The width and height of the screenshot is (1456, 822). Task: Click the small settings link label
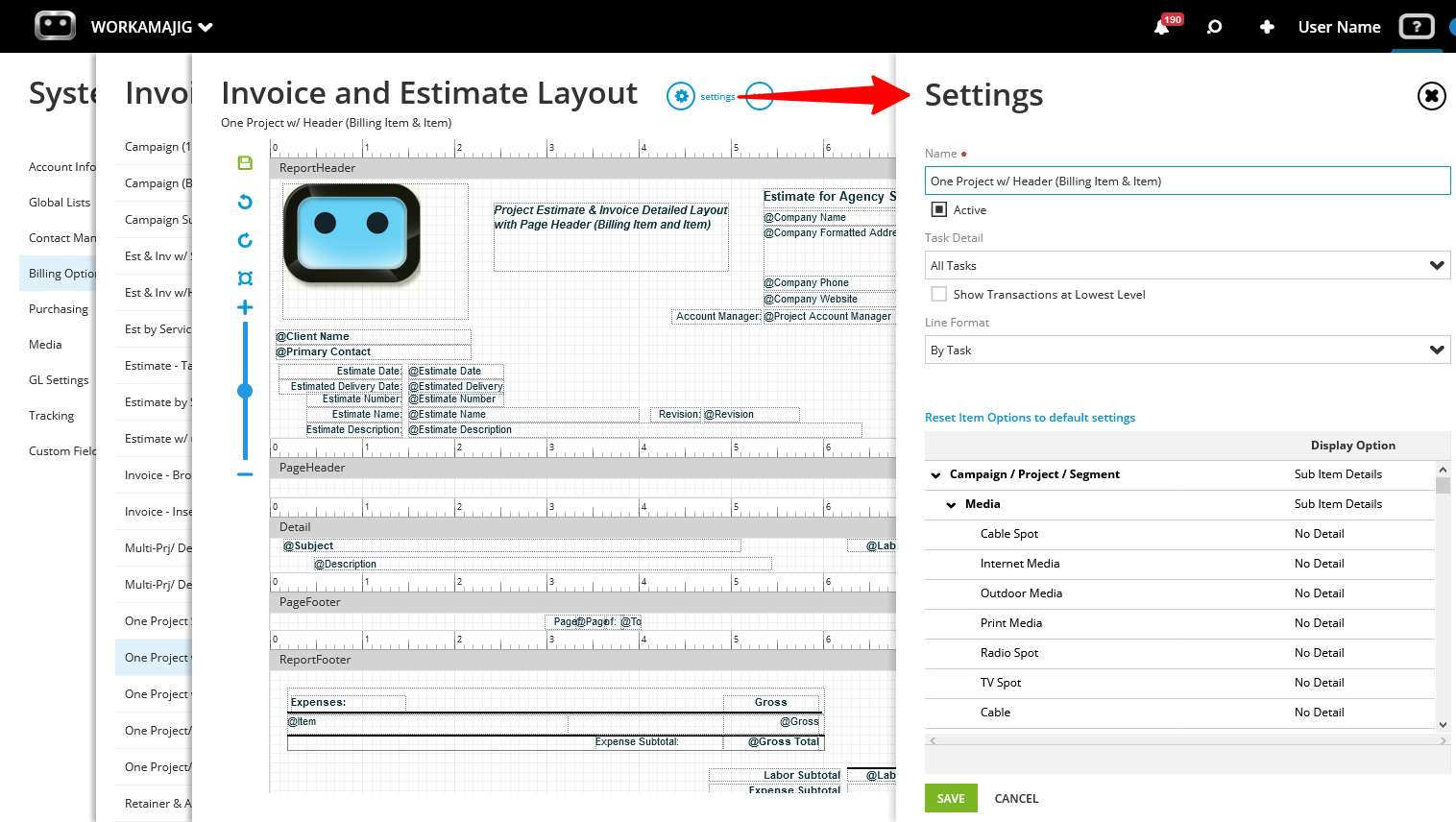(717, 97)
